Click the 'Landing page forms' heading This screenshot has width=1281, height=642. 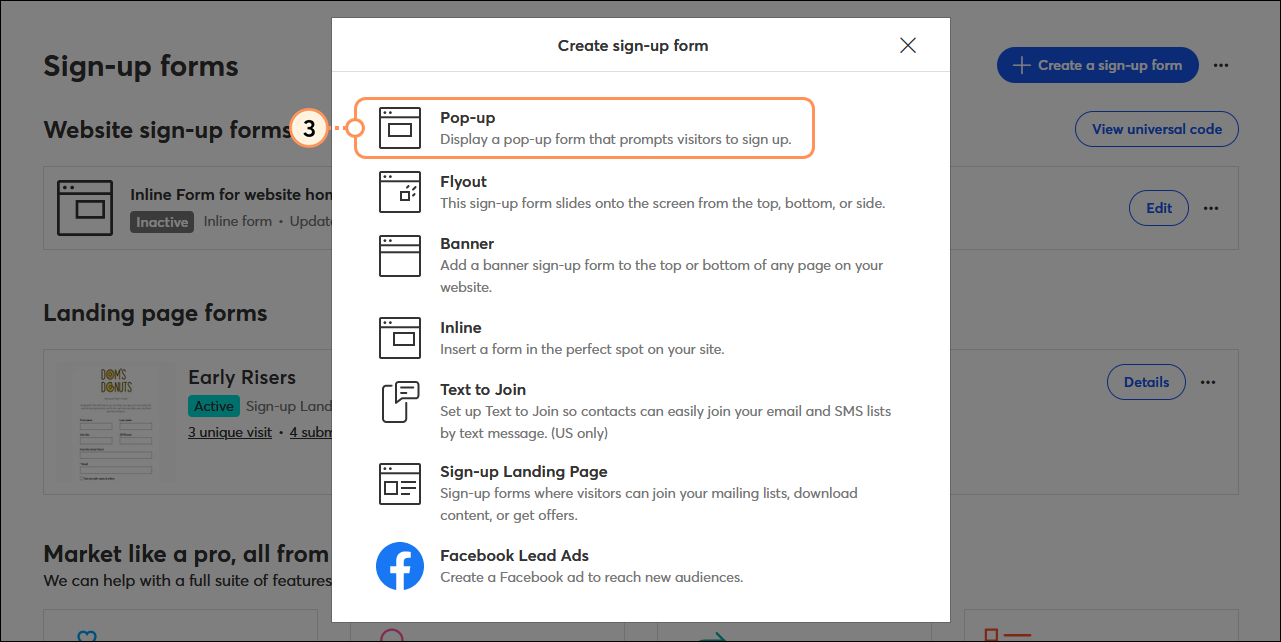(155, 313)
